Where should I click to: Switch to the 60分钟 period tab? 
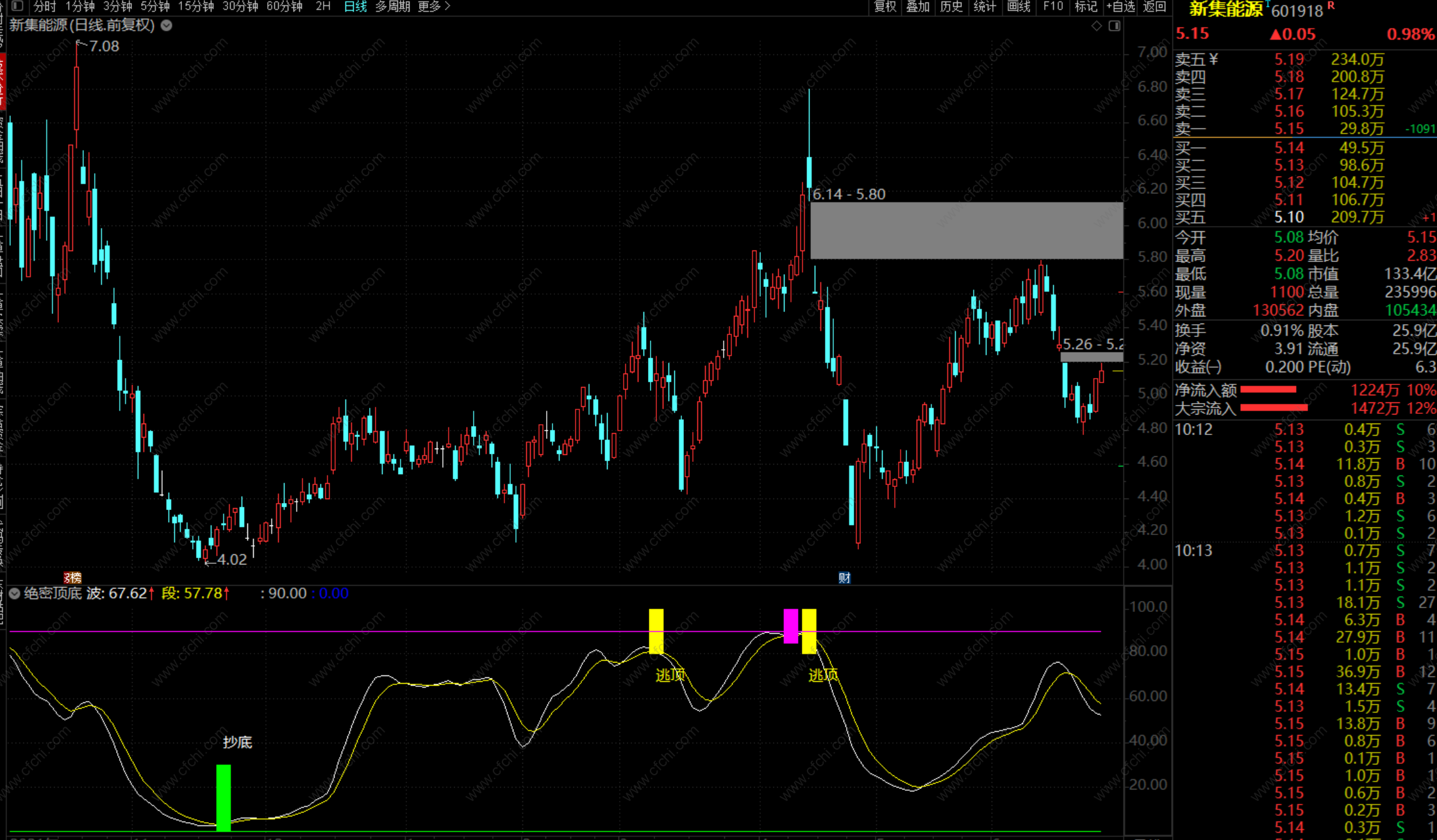284,6
